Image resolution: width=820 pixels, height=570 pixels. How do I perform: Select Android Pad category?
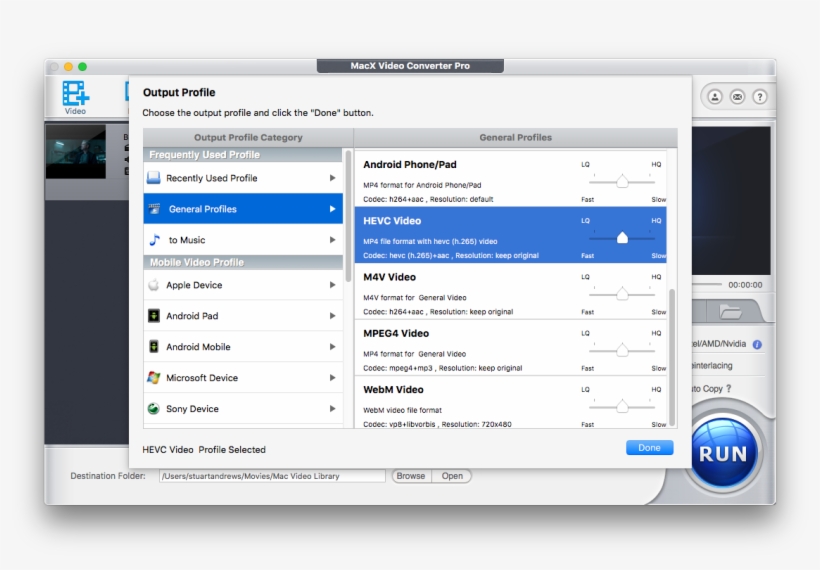243,316
